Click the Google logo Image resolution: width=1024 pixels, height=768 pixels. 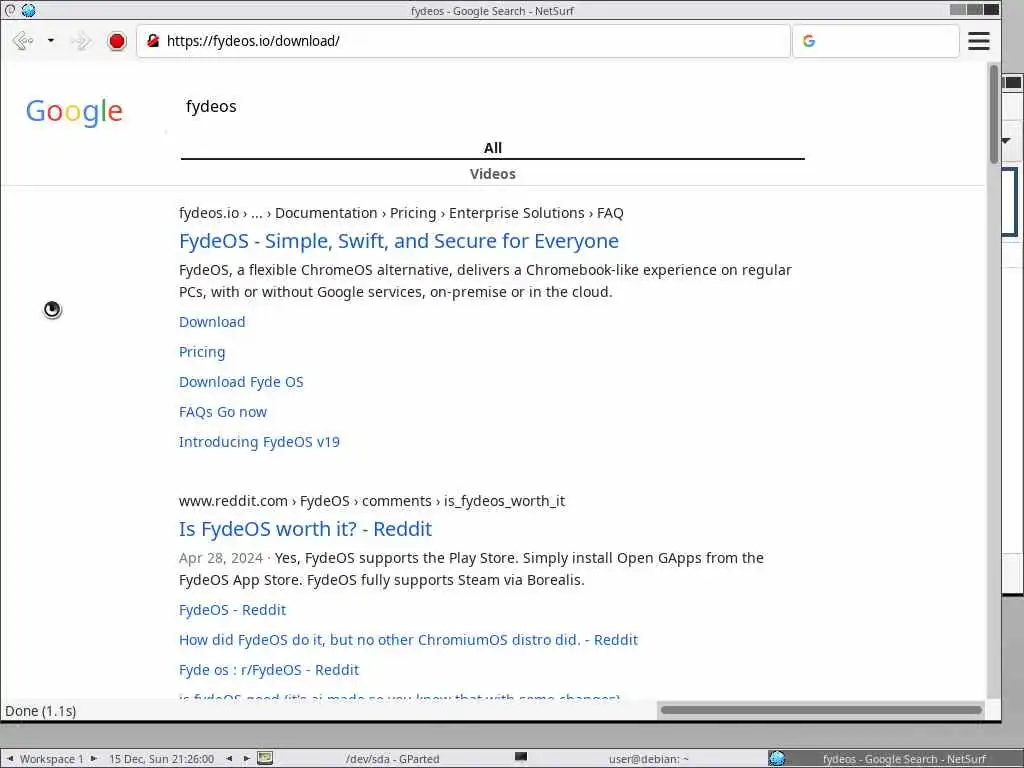pyautogui.click(x=74, y=112)
